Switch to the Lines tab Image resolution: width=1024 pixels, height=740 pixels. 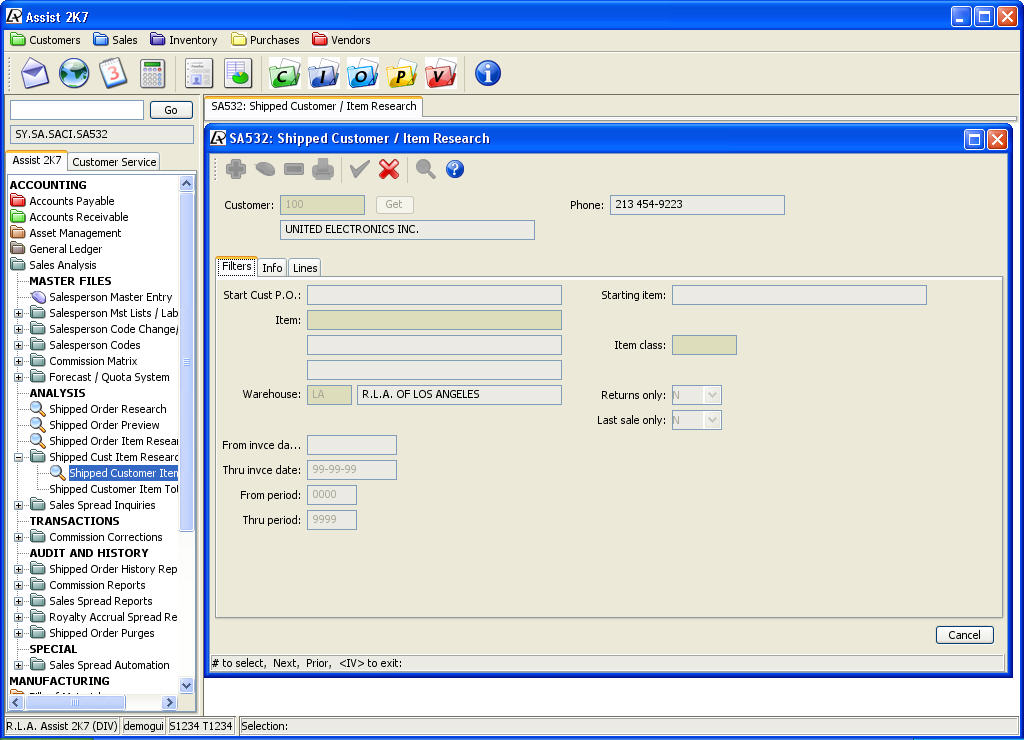click(x=304, y=268)
